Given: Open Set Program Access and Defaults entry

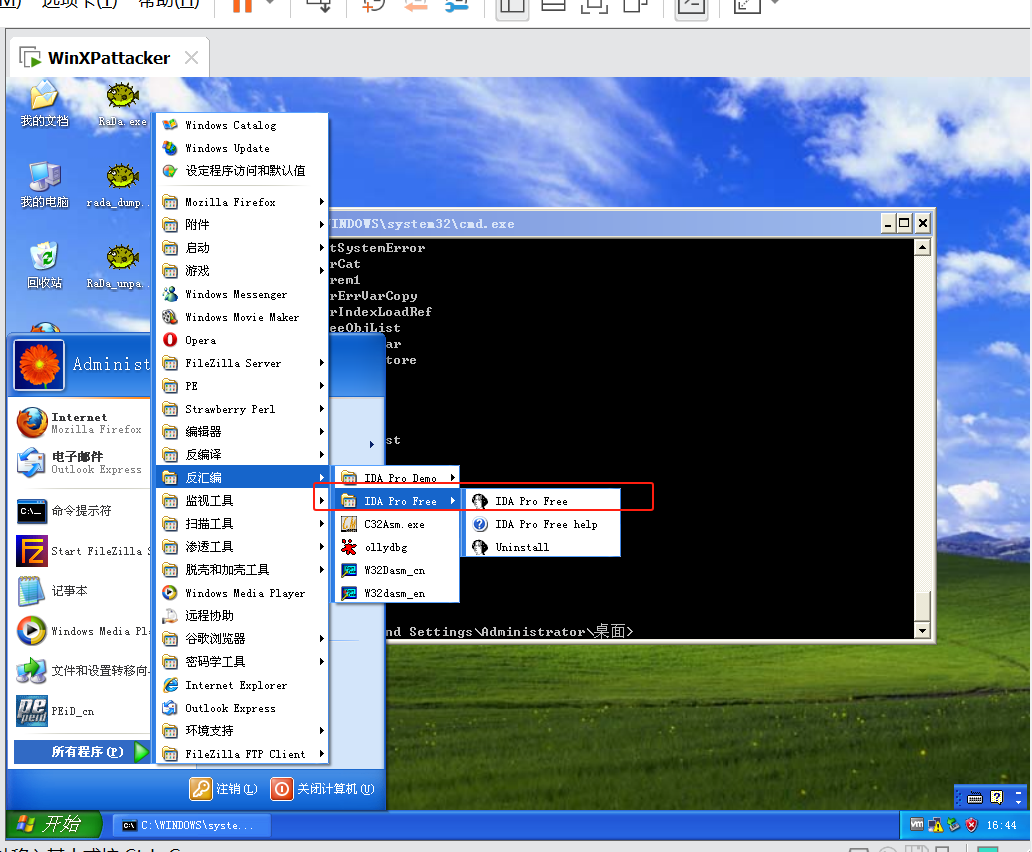Looking at the screenshot, I should point(242,171).
